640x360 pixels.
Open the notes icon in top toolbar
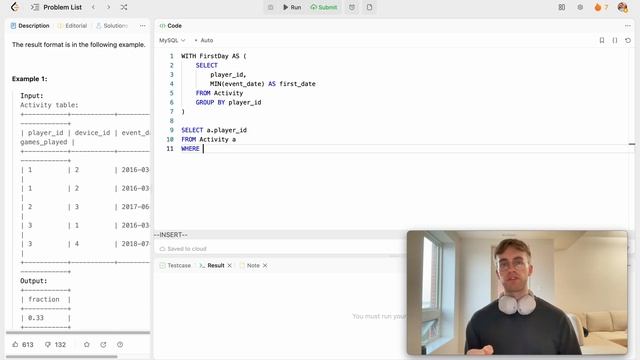(x=369, y=7)
